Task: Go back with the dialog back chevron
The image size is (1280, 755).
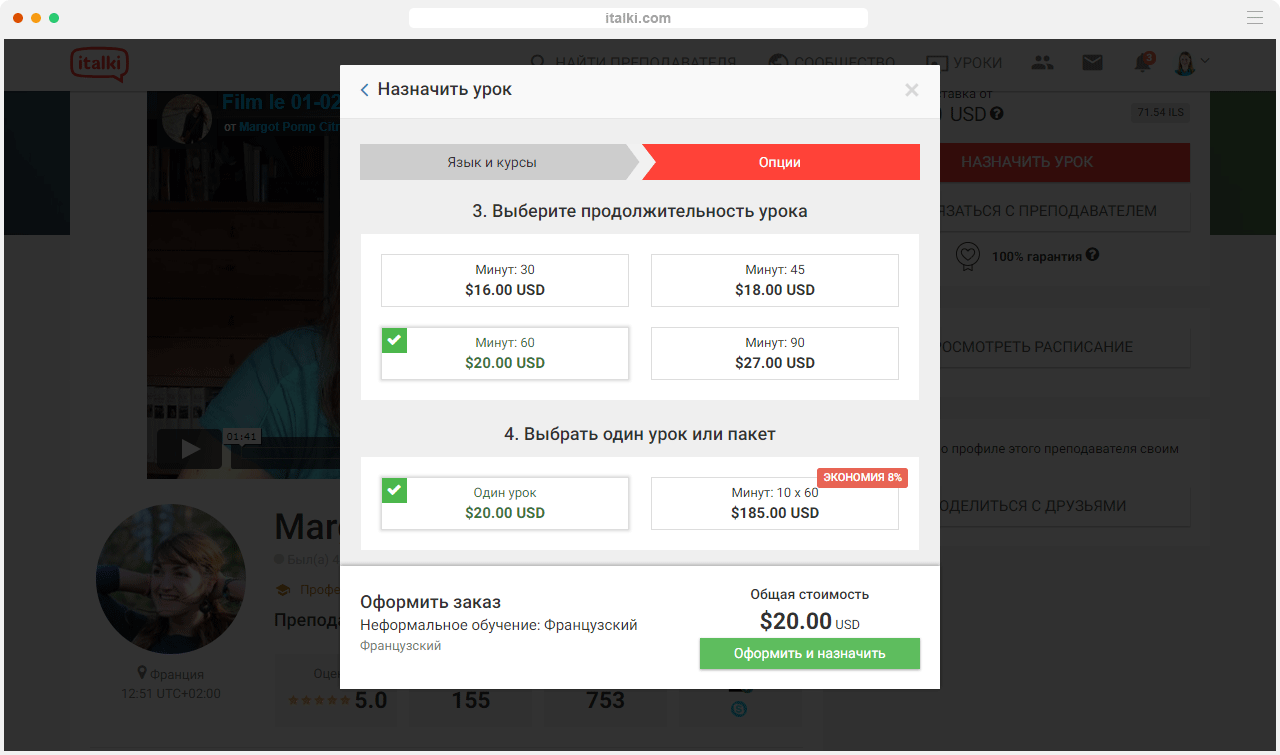Action: click(365, 90)
